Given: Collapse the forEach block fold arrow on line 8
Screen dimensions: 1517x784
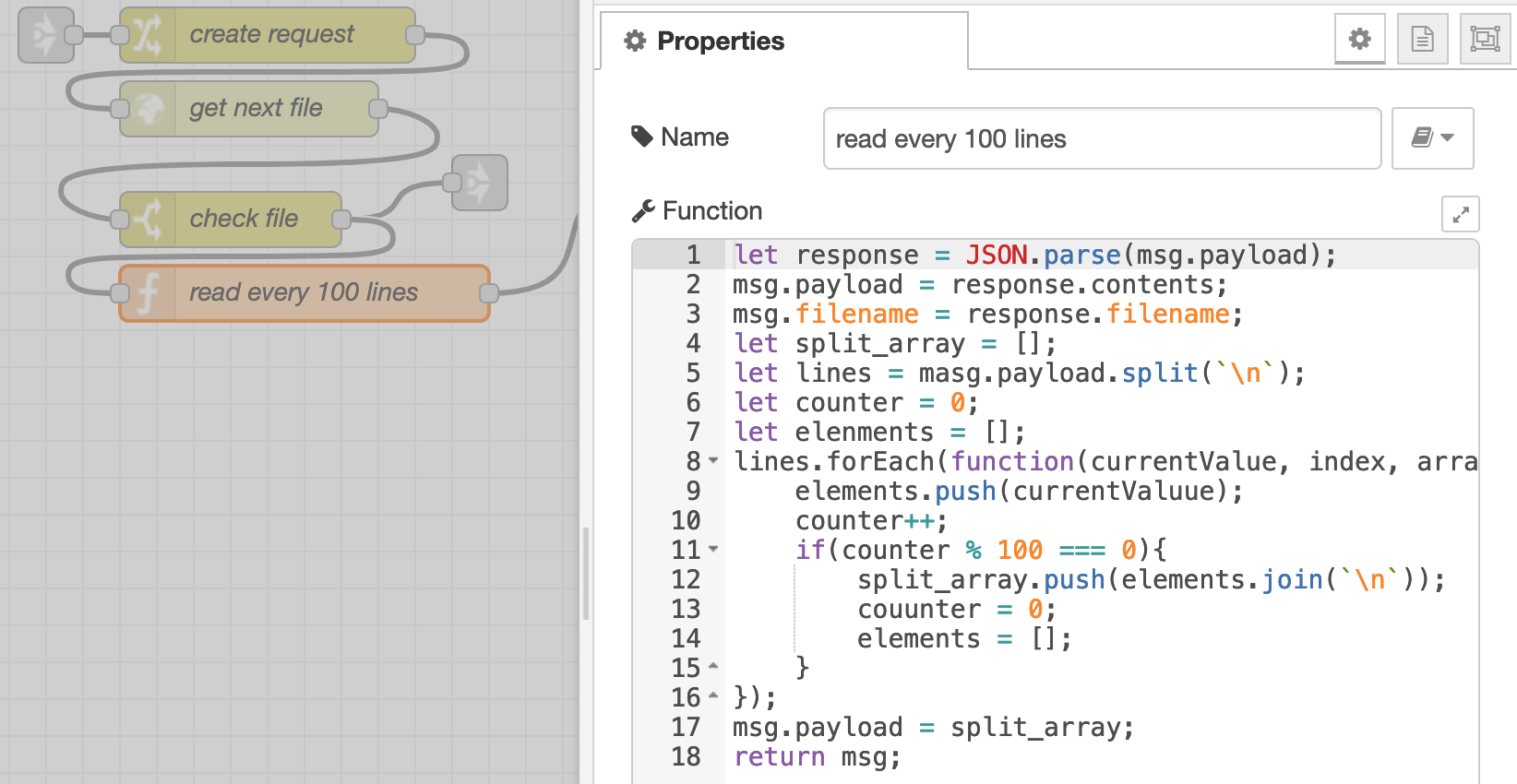Looking at the screenshot, I should pyautogui.click(x=713, y=460).
